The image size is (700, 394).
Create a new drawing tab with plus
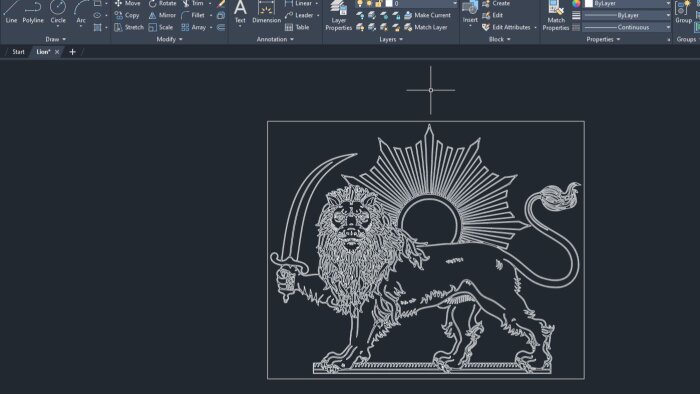pyautogui.click(x=72, y=52)
